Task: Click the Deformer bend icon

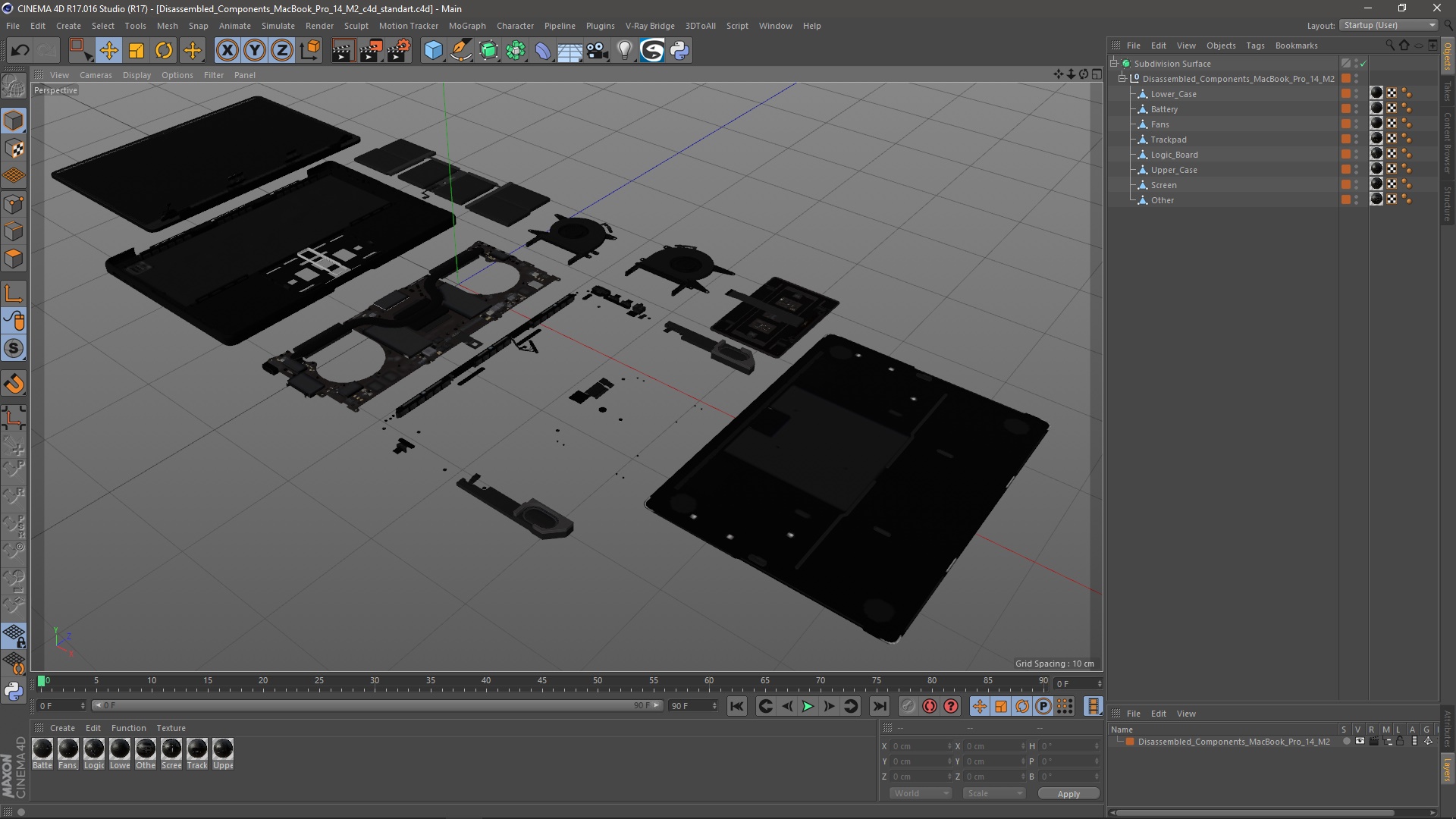Action: 543,51
